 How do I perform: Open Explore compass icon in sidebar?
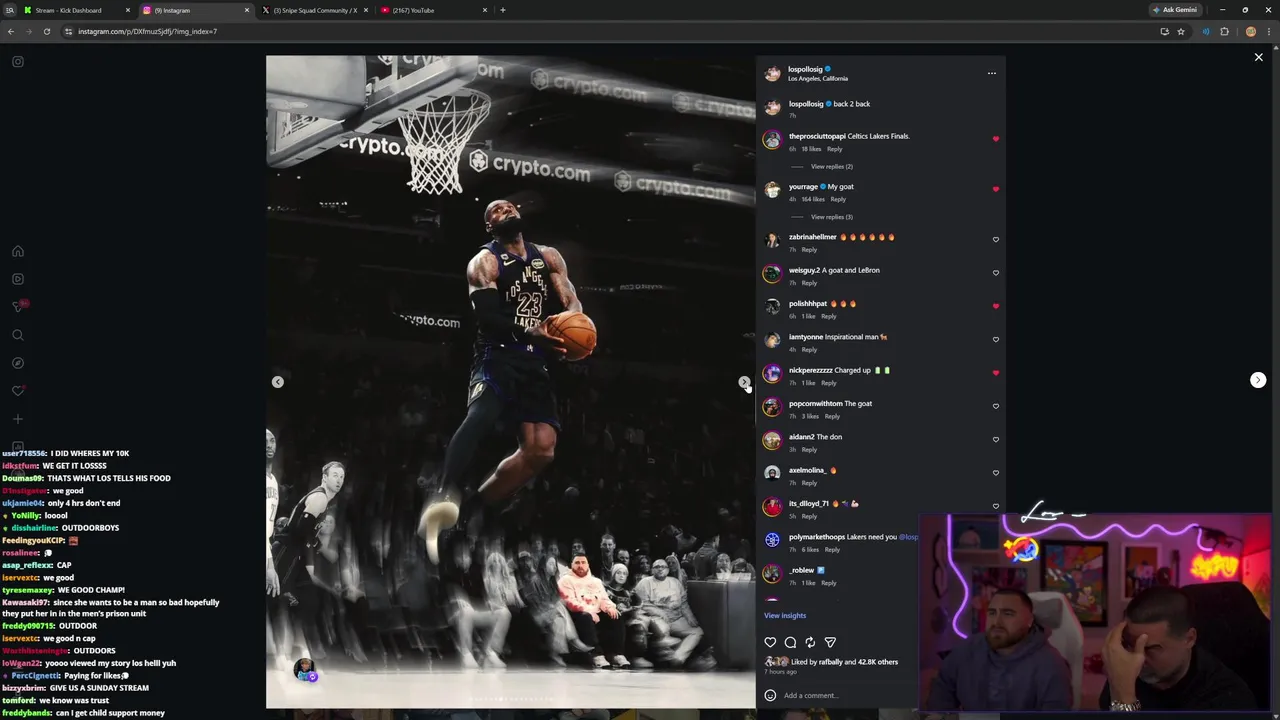pos(18,363)
